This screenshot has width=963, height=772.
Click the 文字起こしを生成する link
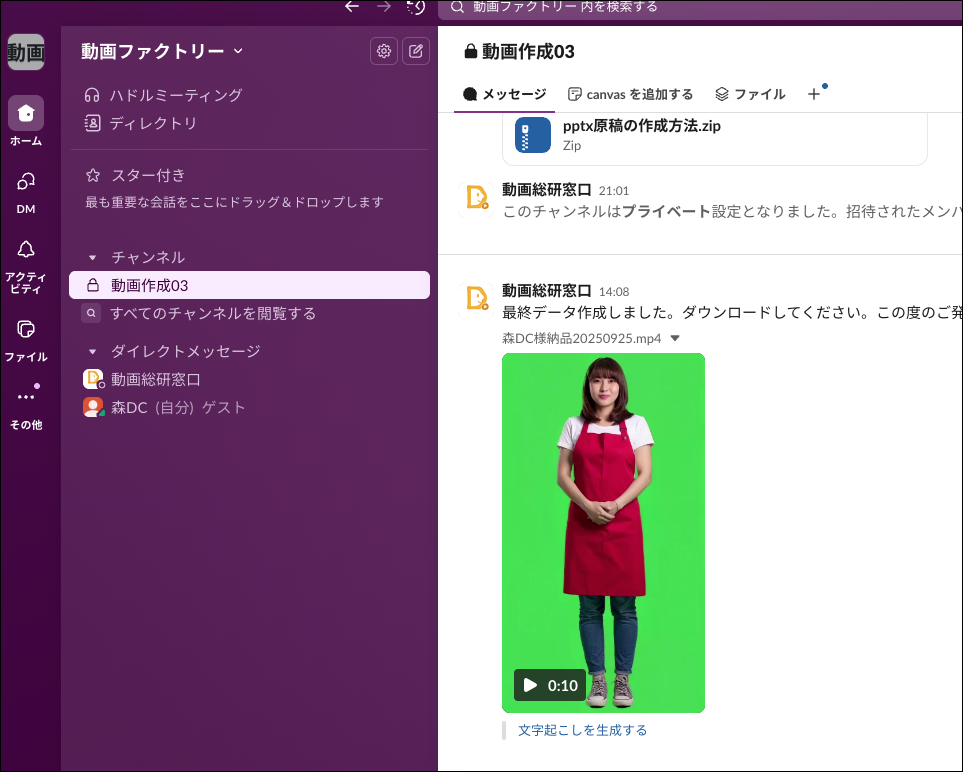click(x=582, y=730)
